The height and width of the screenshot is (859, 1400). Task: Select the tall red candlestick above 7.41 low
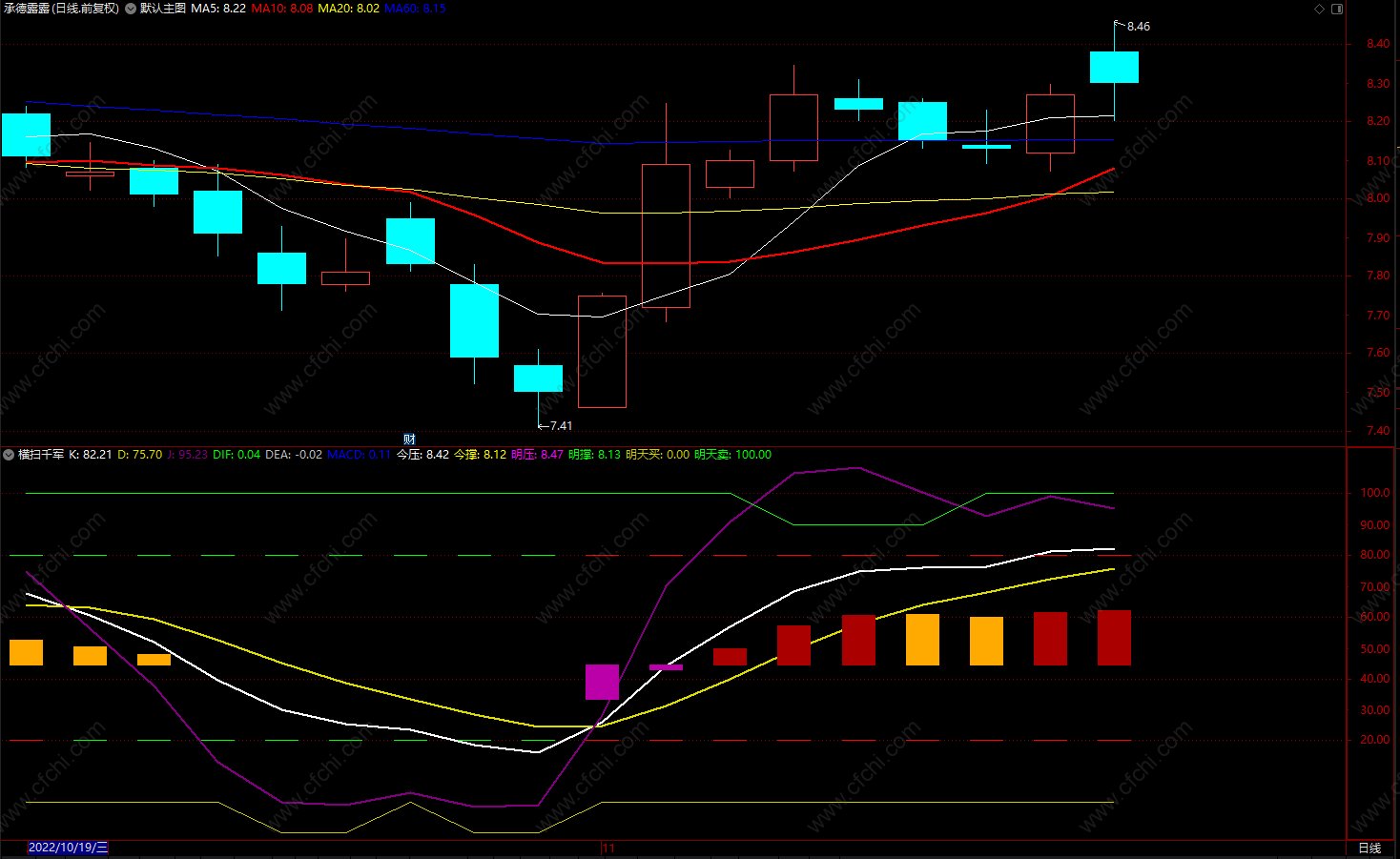point(602,352)
